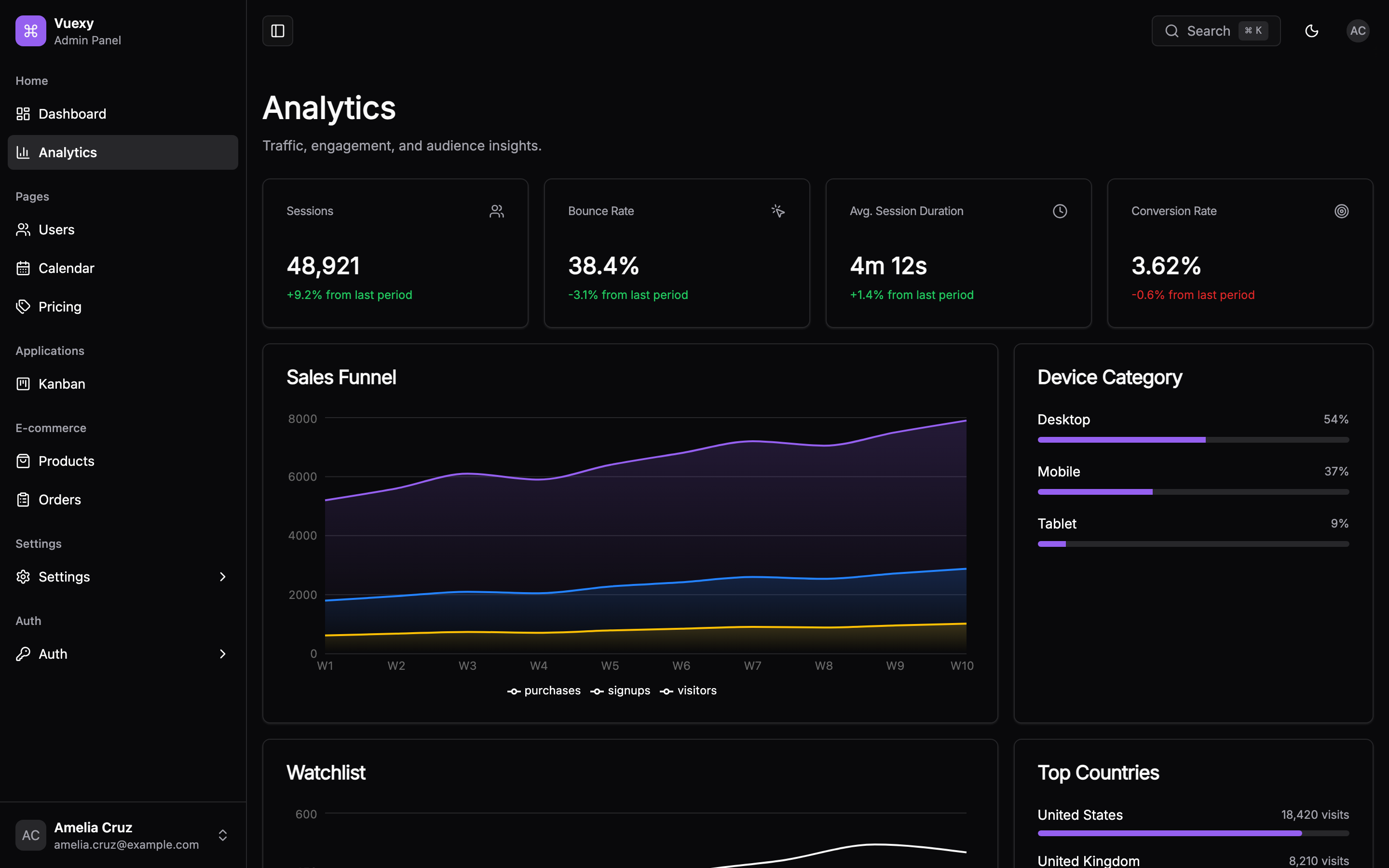The width and height of the screenshot is (1389, 868).
Task: Toggle visitors series in chart legend
Action: click(x=688, y=691)
